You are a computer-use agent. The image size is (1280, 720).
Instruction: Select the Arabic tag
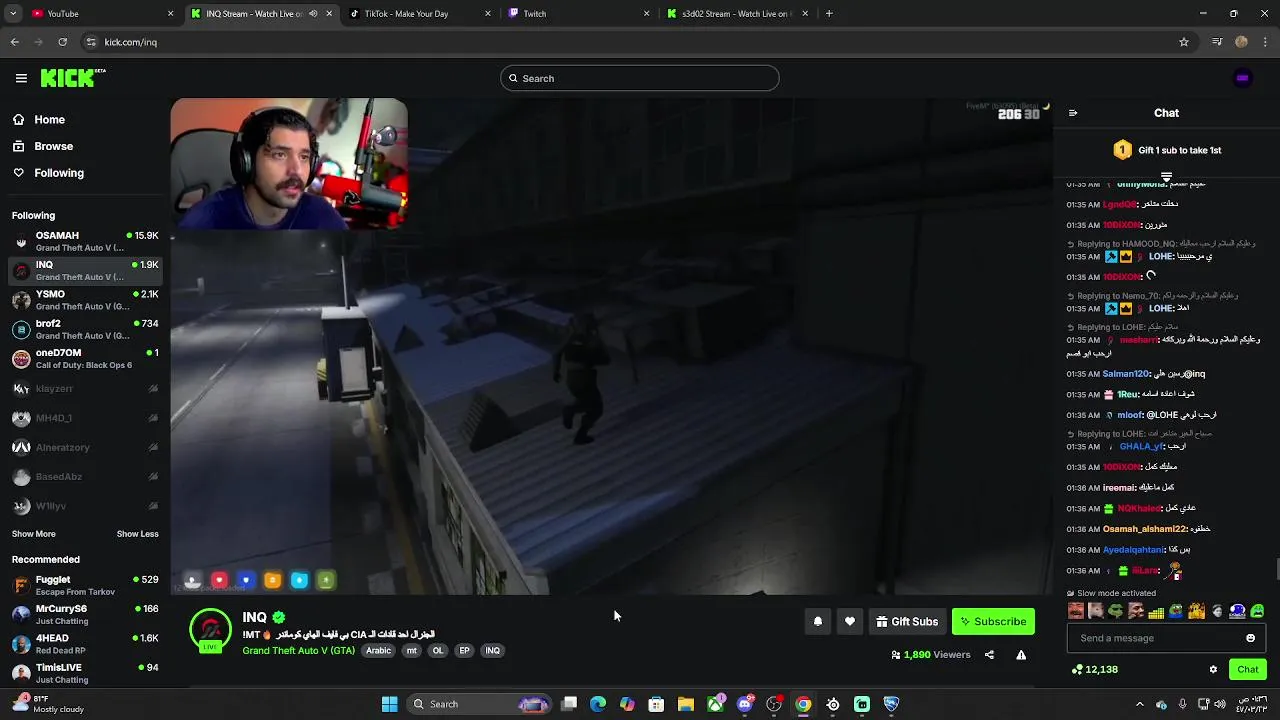click(378, 651)
